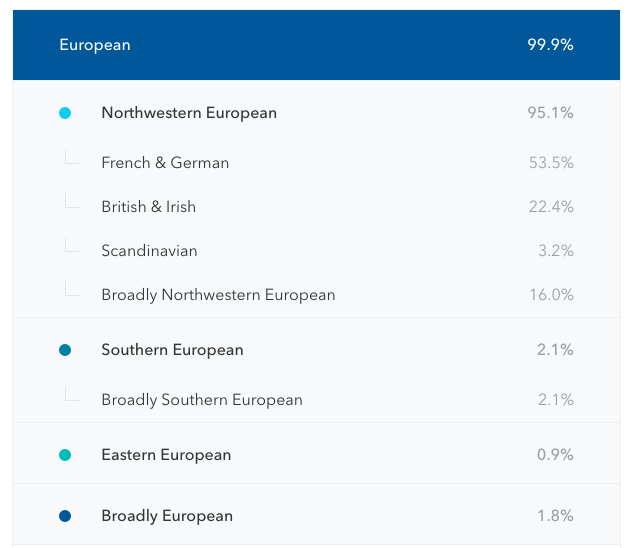This screenshot has width=635, height=548.
Task: Click the Northwestern European color dot
Action: pos(65,113)
